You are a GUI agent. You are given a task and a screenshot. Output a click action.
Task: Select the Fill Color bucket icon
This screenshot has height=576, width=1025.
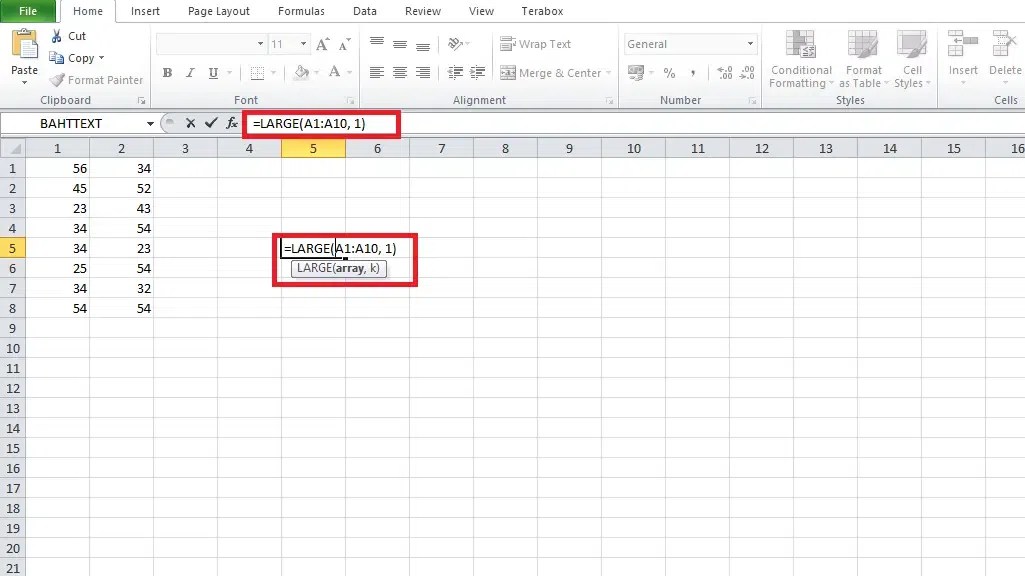click(303, 72)
